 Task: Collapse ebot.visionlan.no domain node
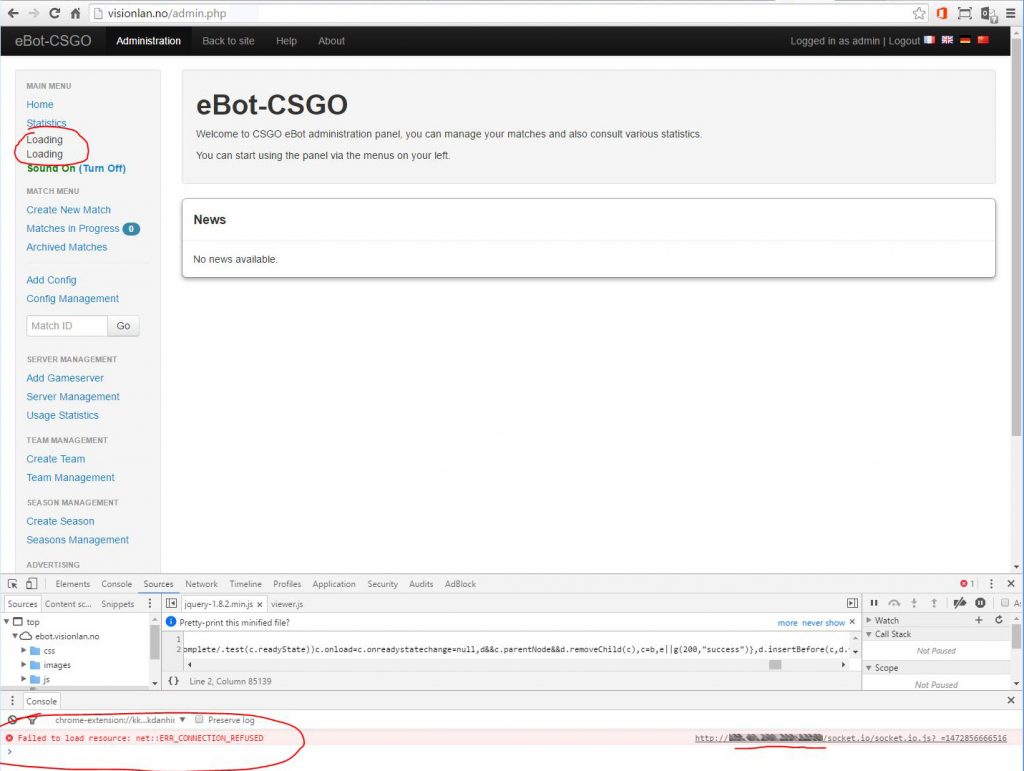point(14,636)
